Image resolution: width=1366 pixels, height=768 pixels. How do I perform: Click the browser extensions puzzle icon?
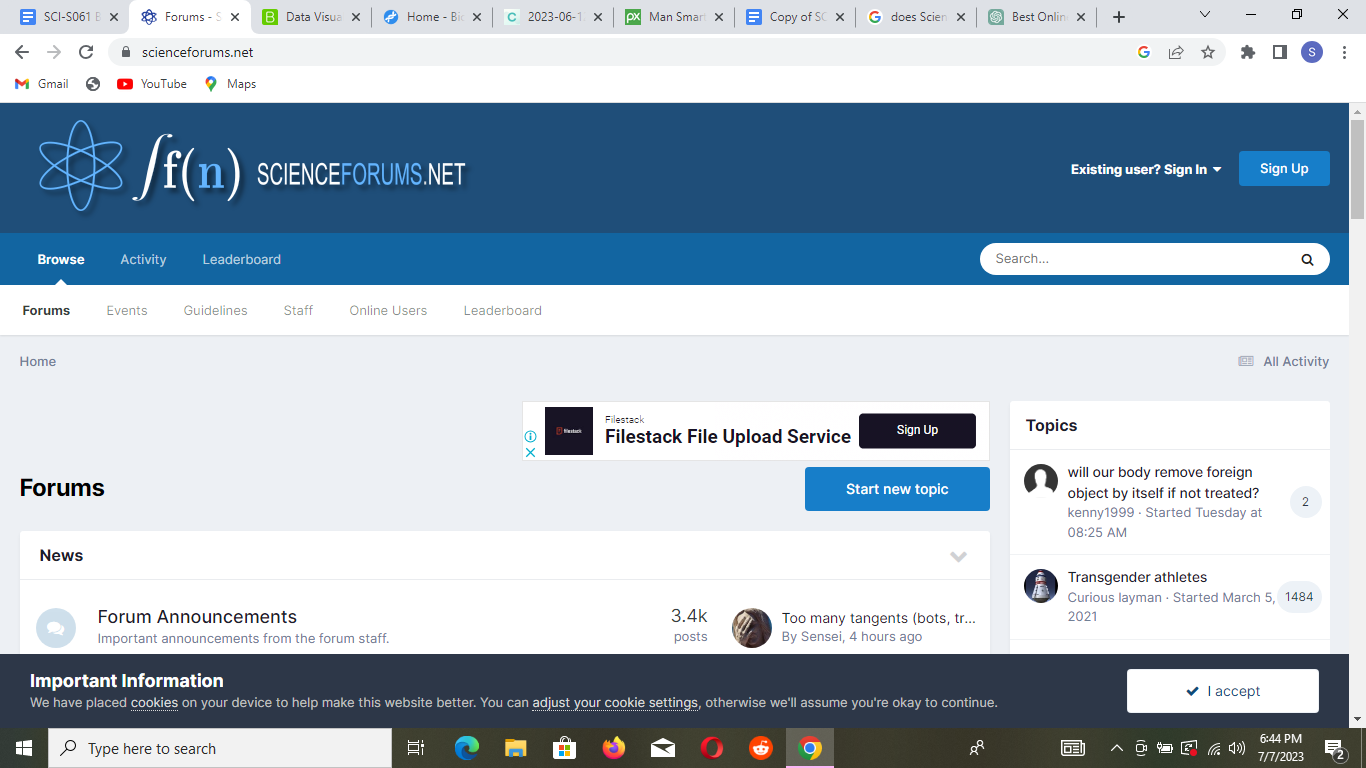[1247, 52]
